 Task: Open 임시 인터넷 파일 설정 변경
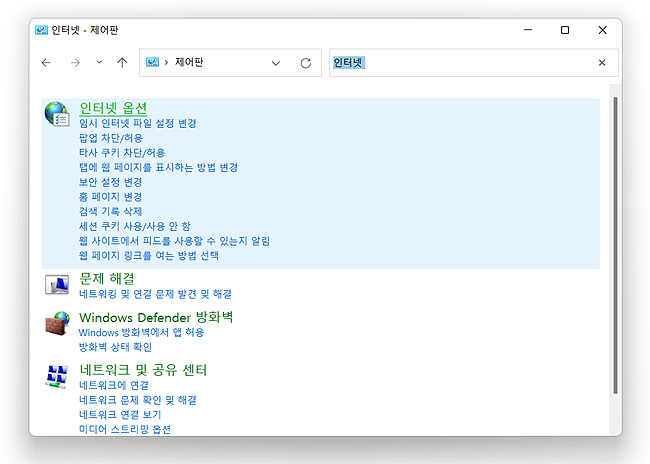pyautogui.click(x=138, y=123)
